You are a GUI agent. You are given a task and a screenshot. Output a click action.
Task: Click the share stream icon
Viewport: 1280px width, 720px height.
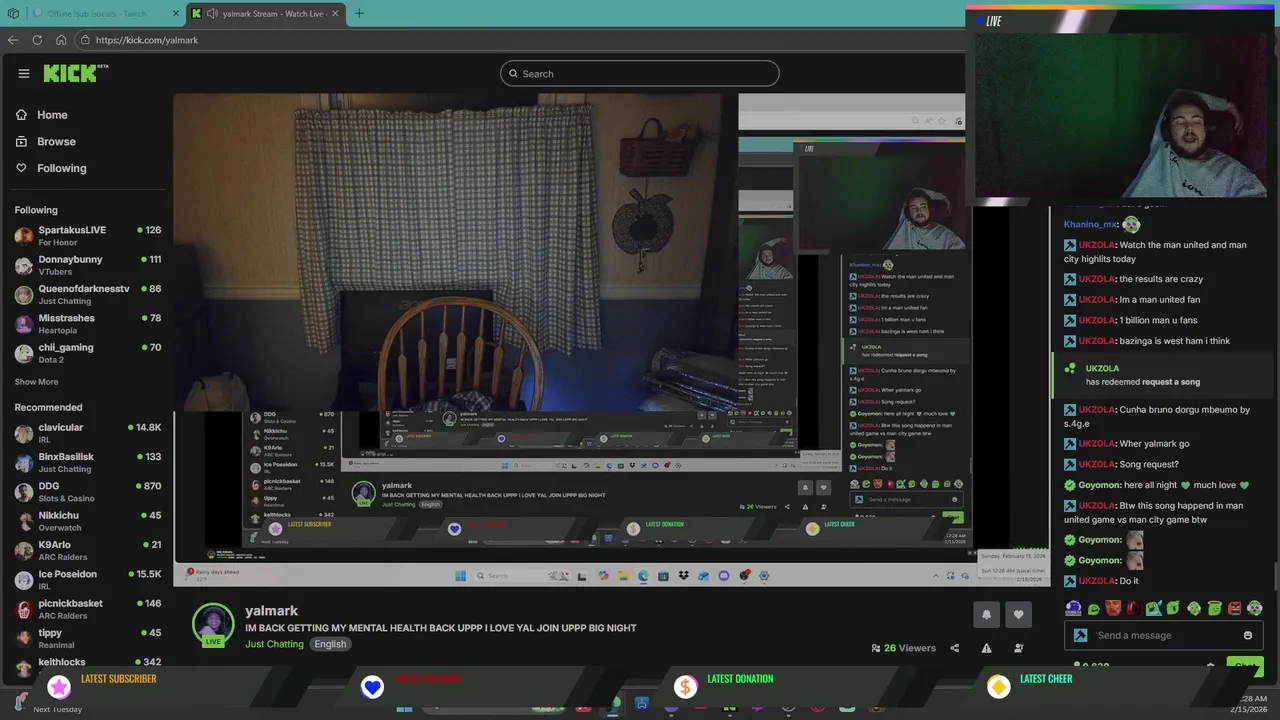954,648
